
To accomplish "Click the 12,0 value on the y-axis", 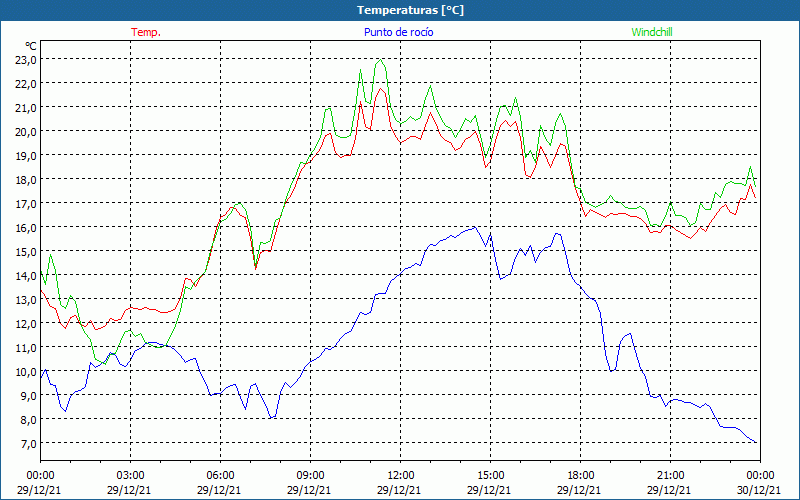I will (x=26, y=323).
